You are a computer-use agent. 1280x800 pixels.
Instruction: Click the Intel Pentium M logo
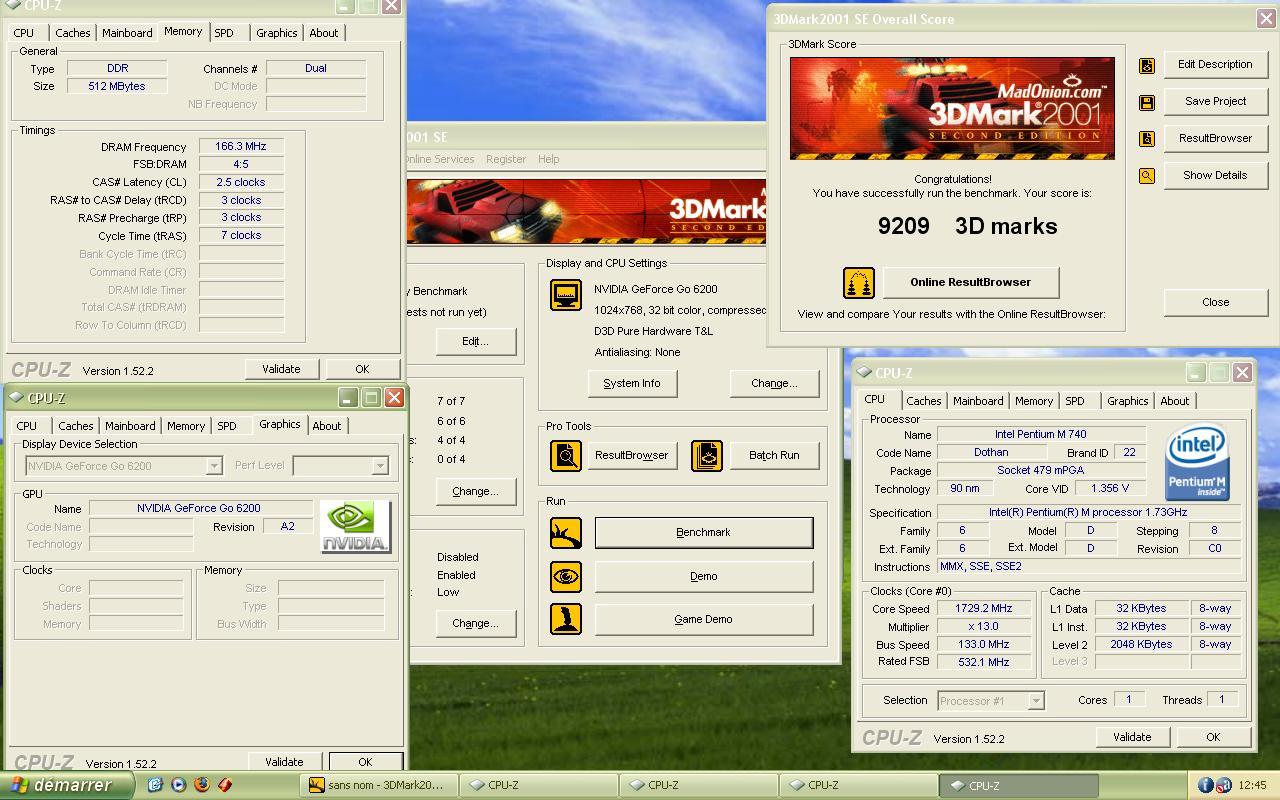tap(1197, 463)
